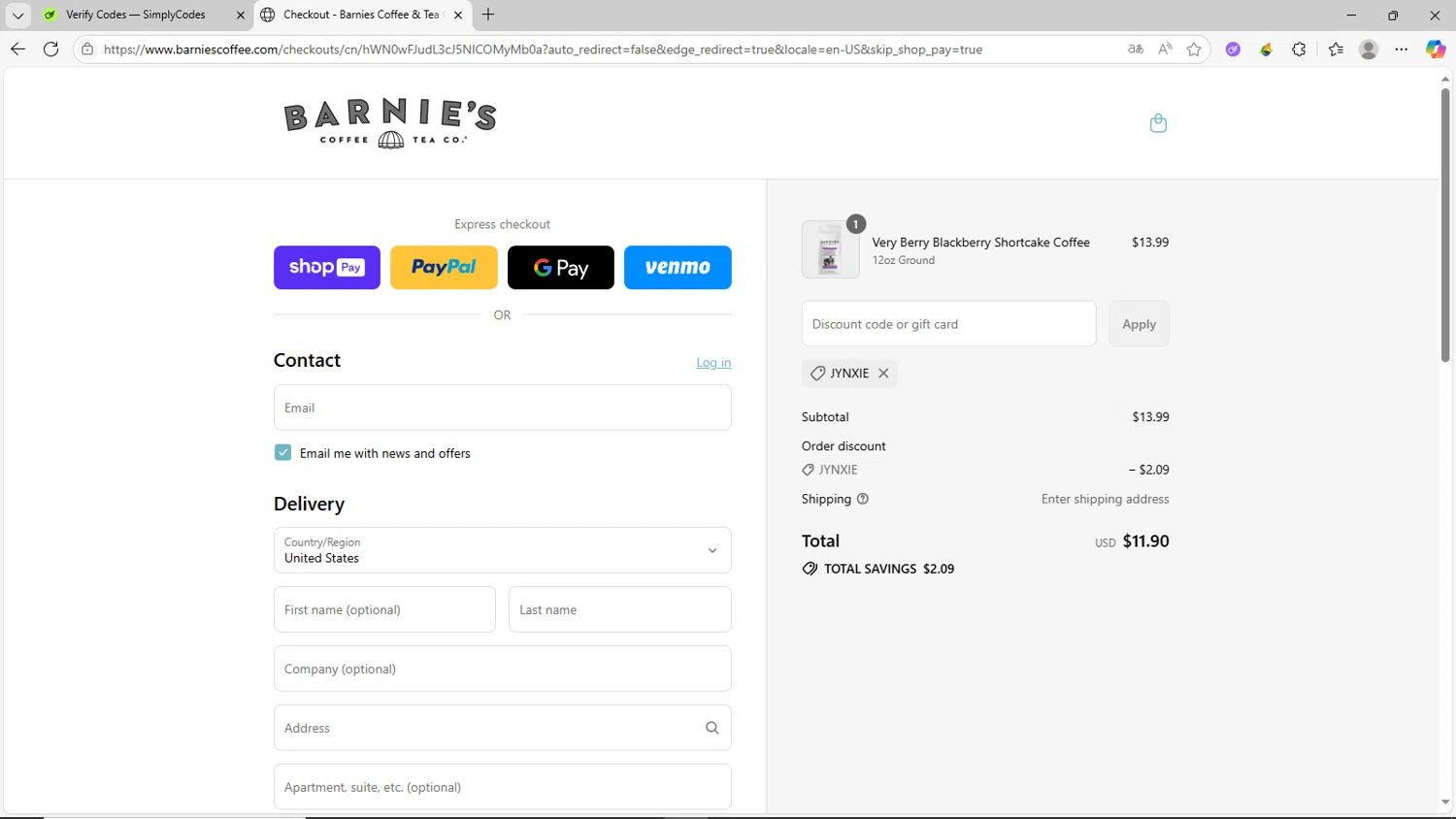Open the read aloud icon
The height and width of the screenshot is (819, 1456).
pos(1165,49)
